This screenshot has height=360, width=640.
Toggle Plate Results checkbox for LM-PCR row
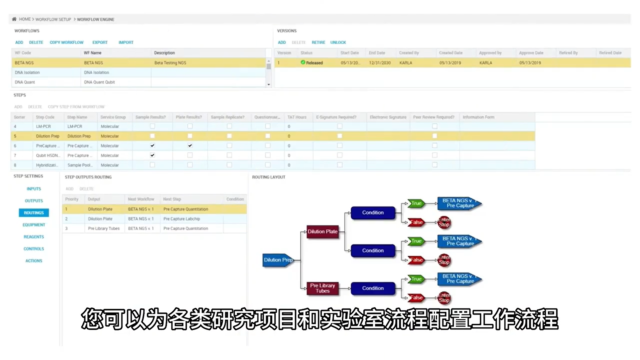coord(190,126)
